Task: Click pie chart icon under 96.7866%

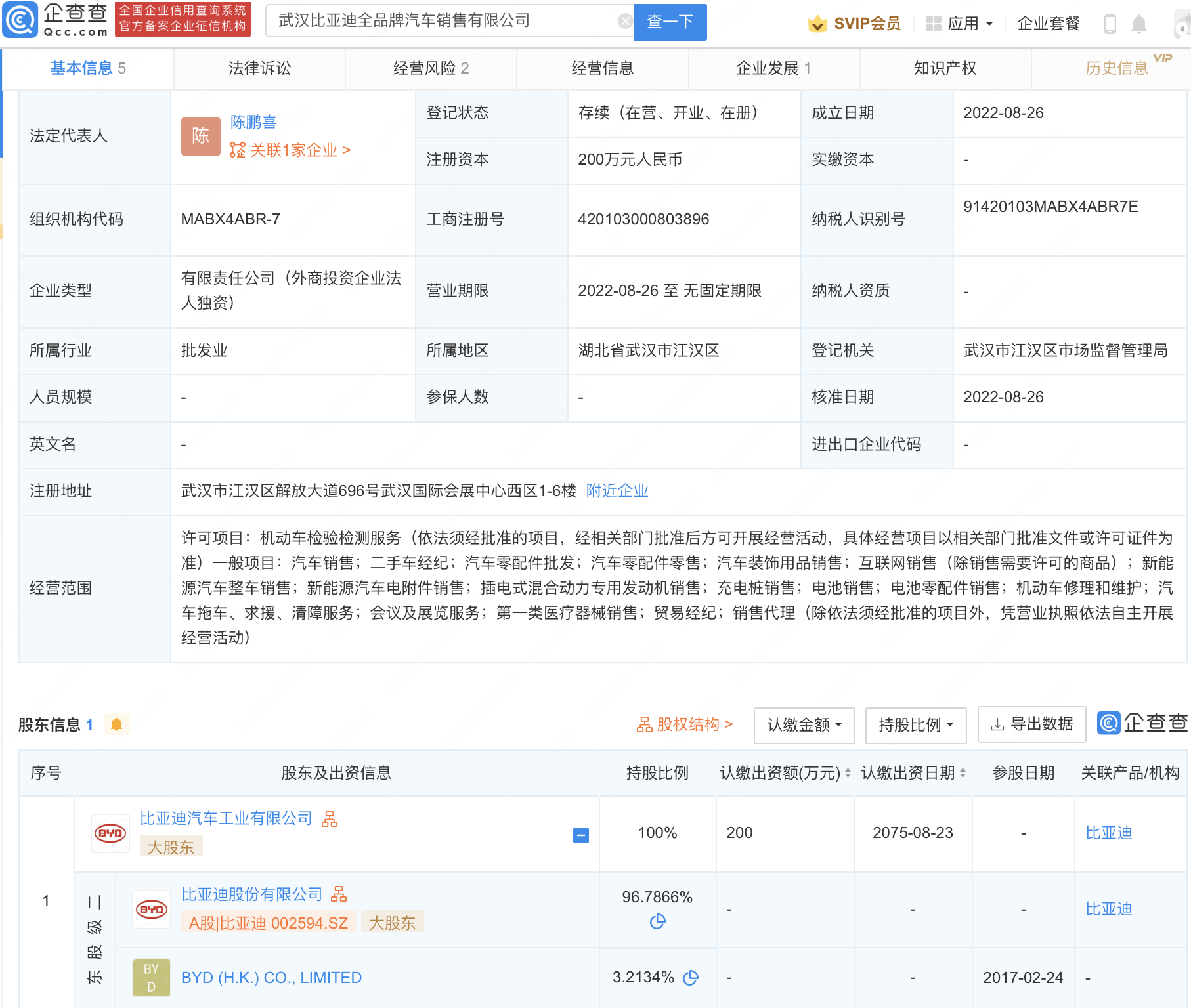Action: pos(657,922)
